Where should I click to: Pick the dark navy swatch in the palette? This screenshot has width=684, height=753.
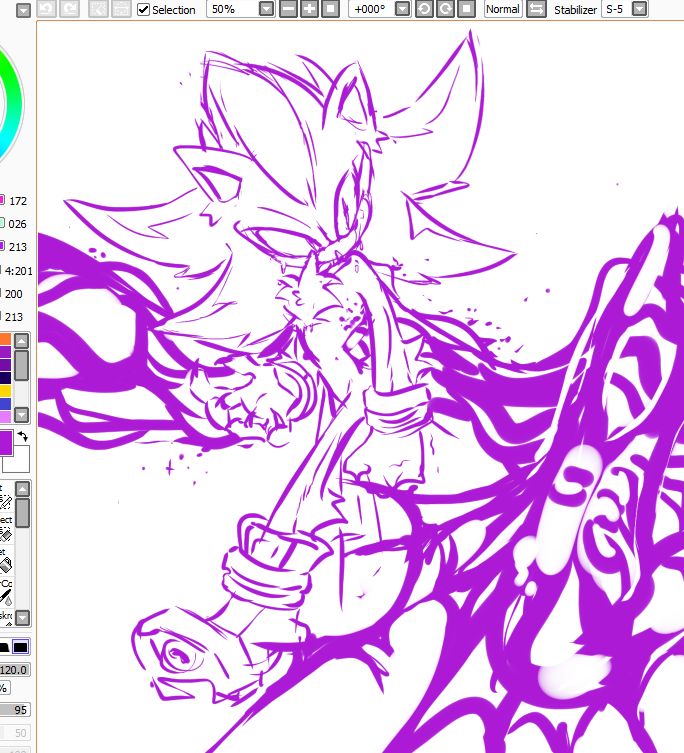click(5, 378)
